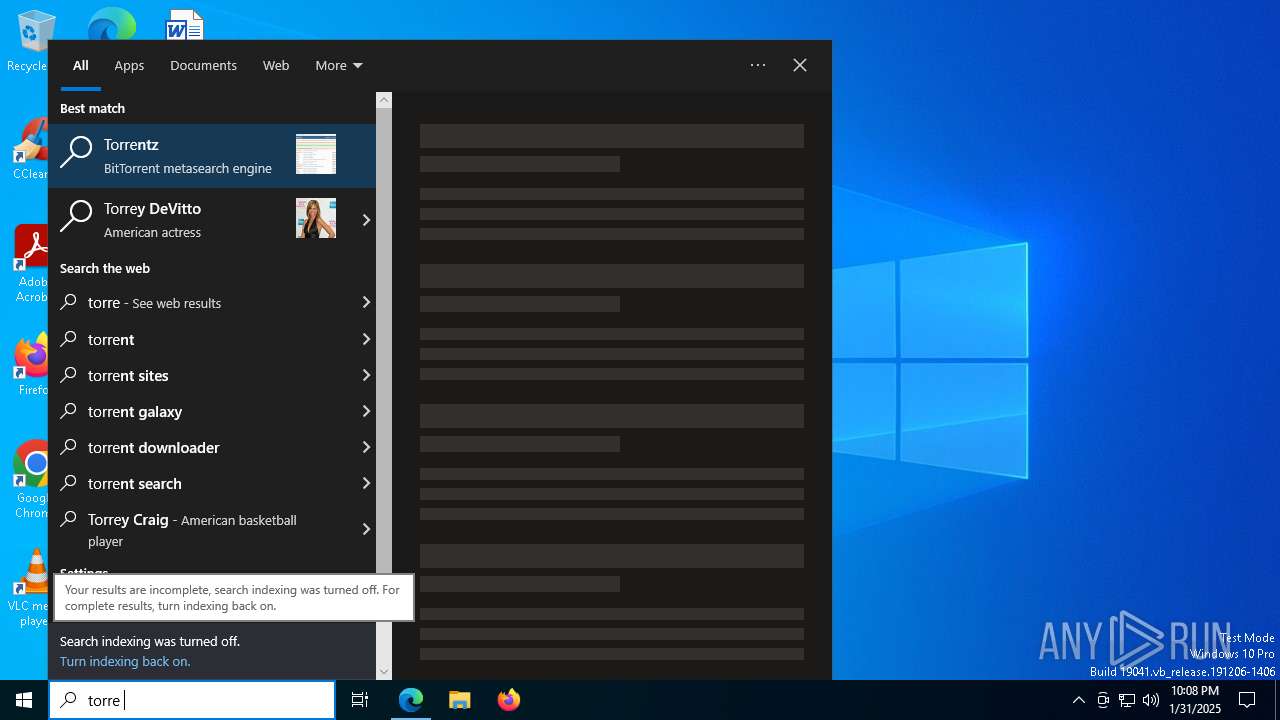
Task: Click the tray icon left of network
Action: coord(1103,700)
